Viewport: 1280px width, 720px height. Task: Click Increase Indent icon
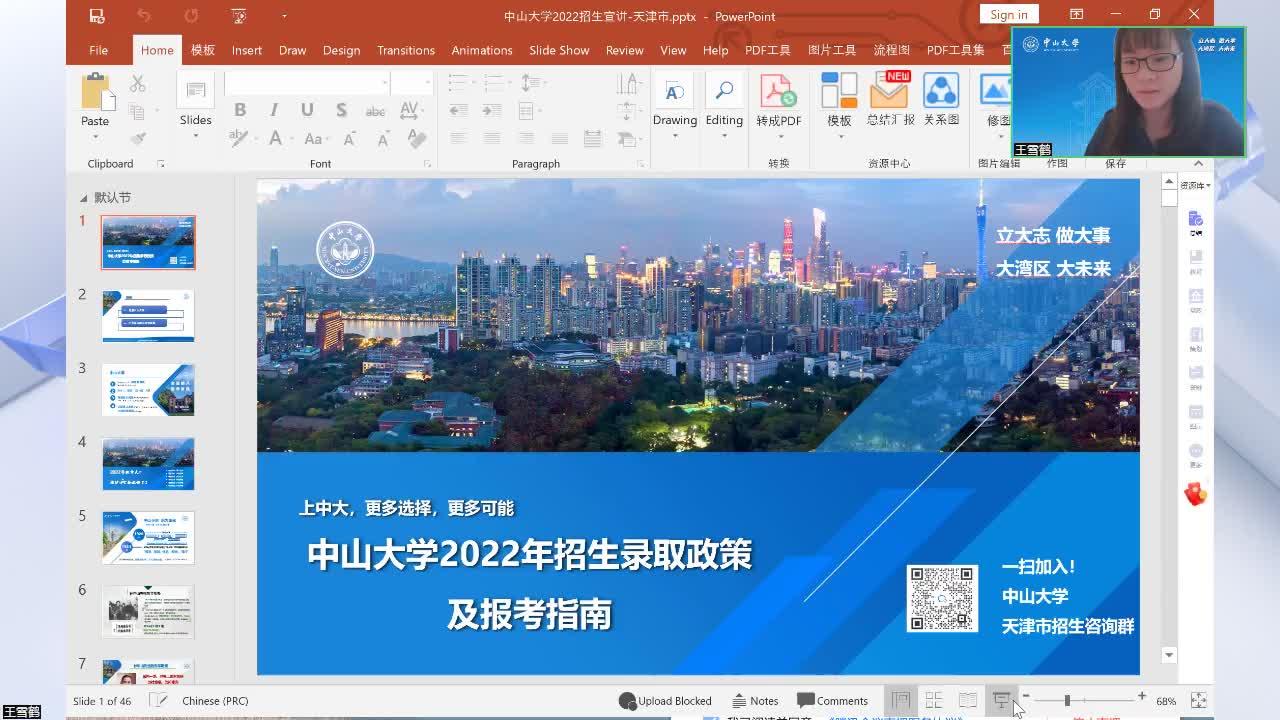491,110
